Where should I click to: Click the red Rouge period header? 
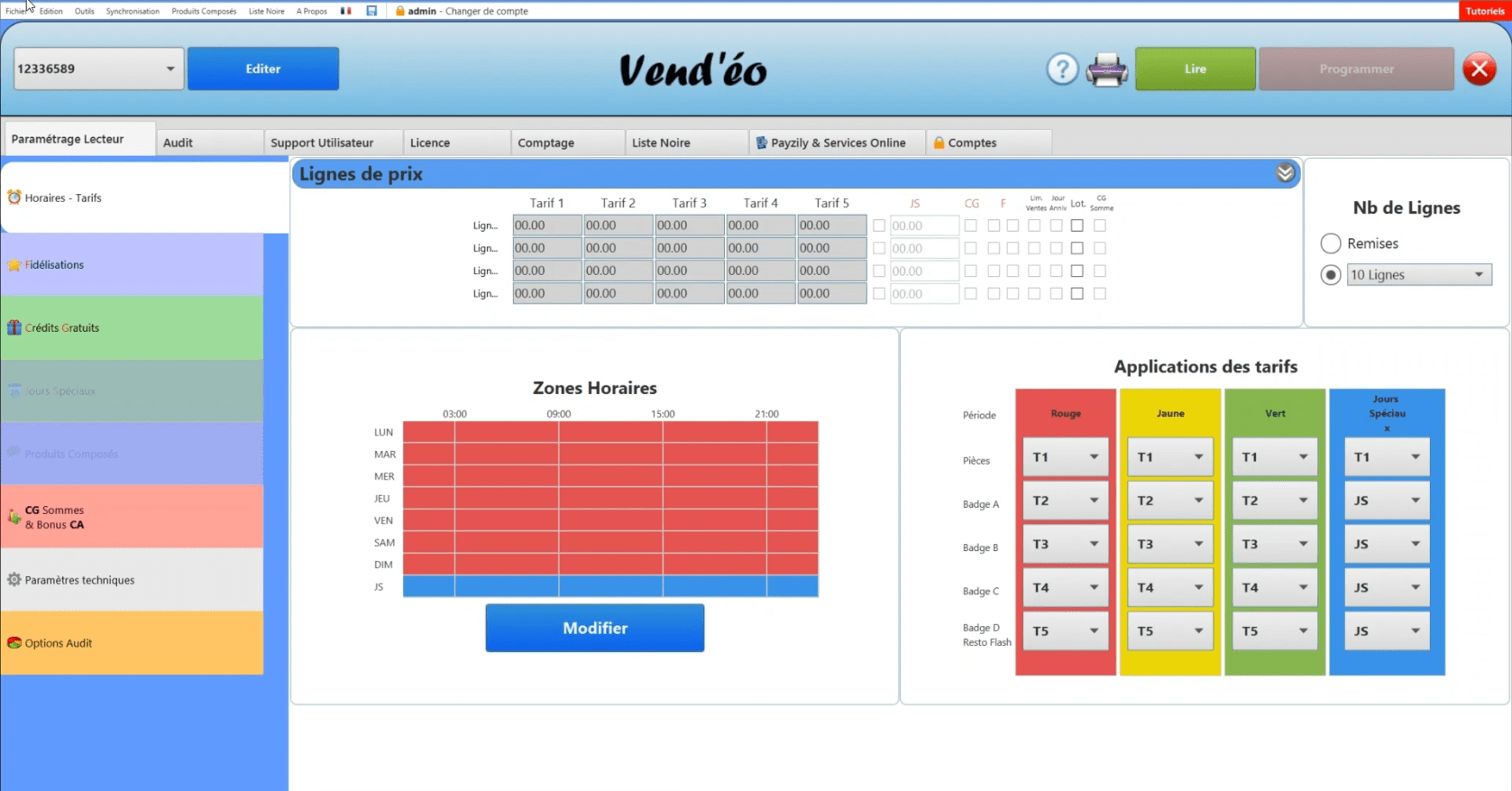point(1066,413)
